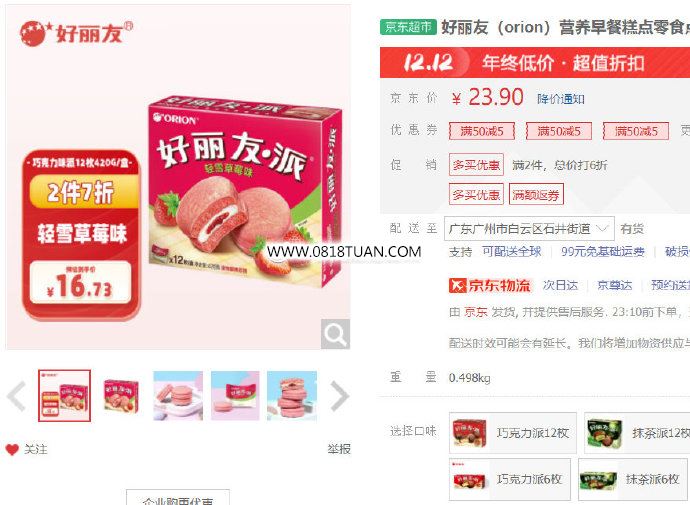690x505 pixels.
Task: Choose the 抹茶派12枚 flavor option
Action: tap(637, 433)
